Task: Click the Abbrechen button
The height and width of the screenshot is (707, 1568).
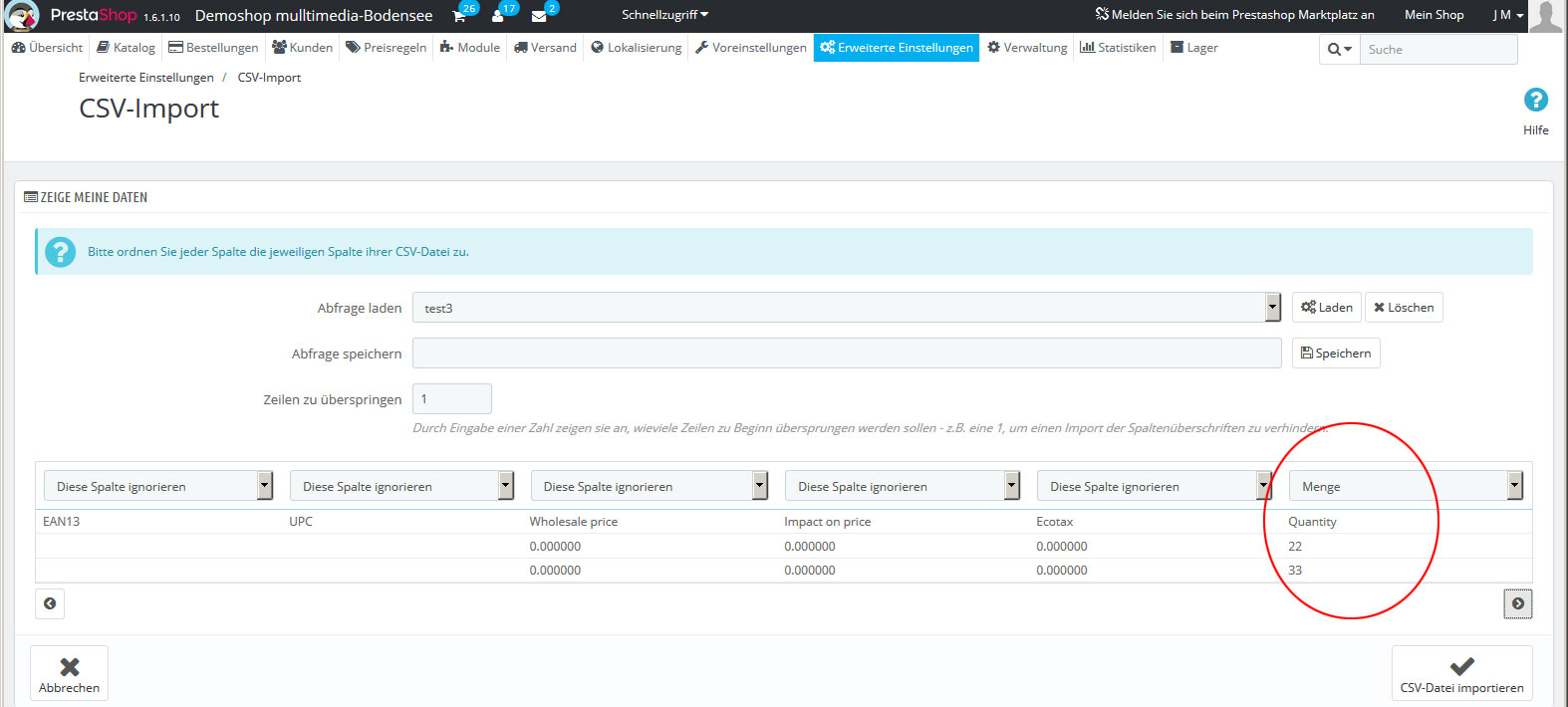Action: tap(69, 674)
